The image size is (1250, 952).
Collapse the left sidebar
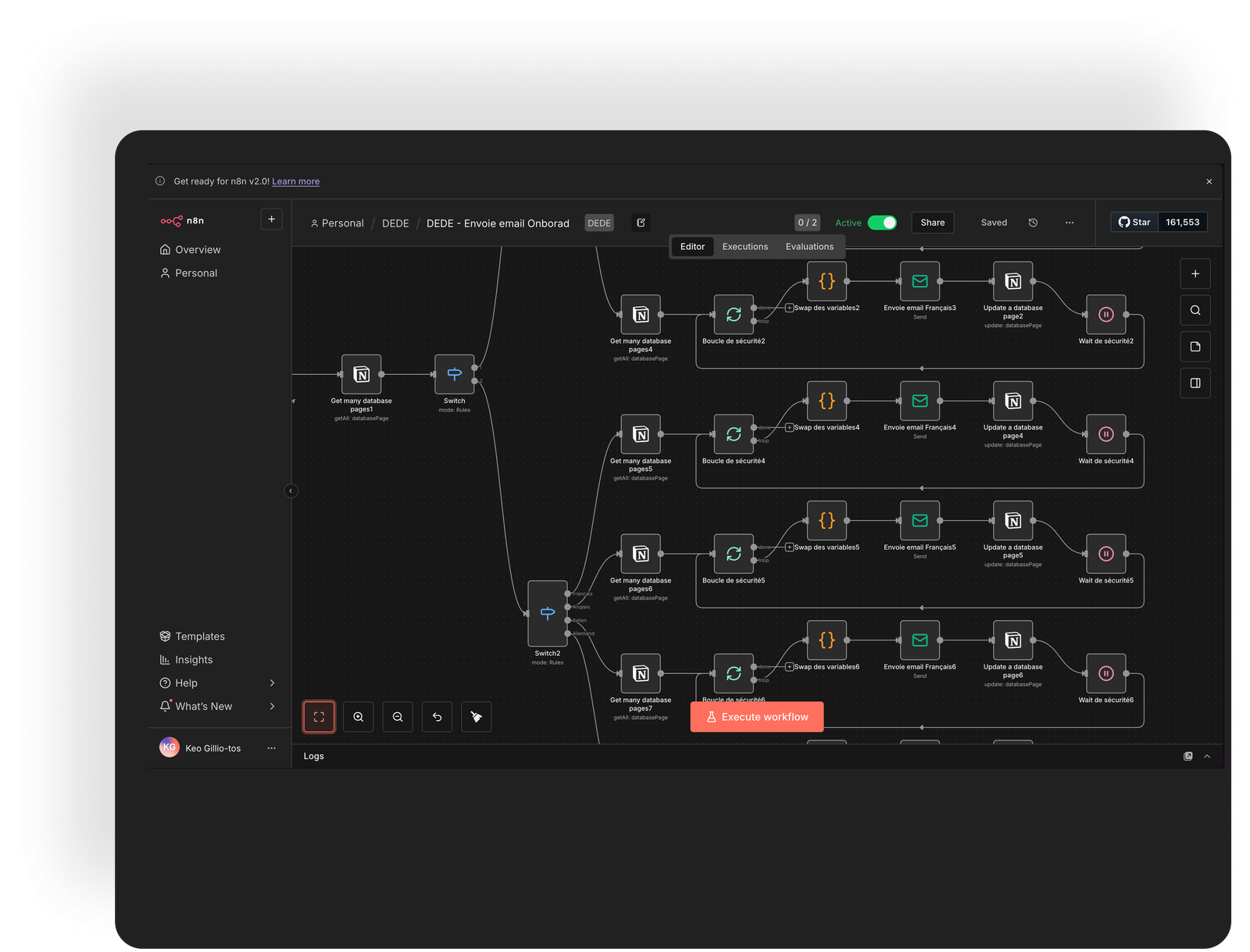291,491
